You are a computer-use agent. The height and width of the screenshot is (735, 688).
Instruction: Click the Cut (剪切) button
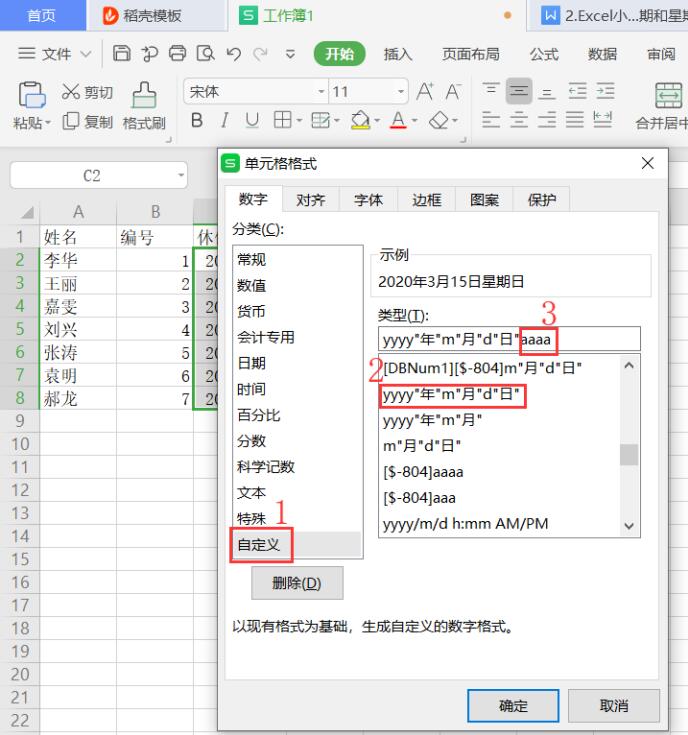(x=87, y=92)
